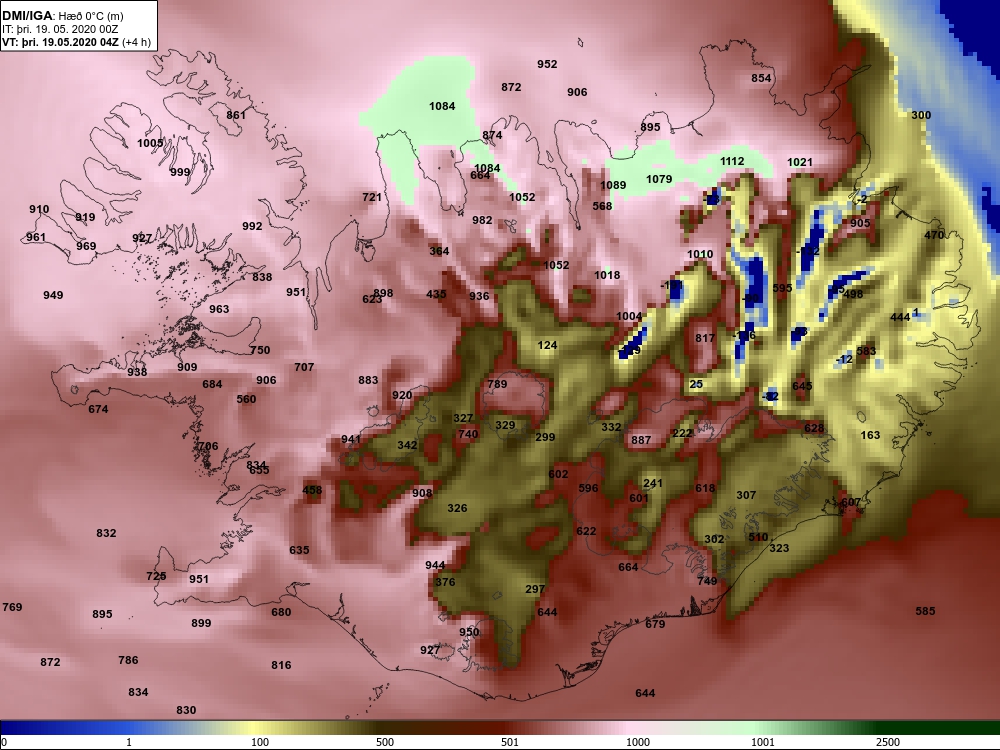Click the map value '936'

coord(479,296)
